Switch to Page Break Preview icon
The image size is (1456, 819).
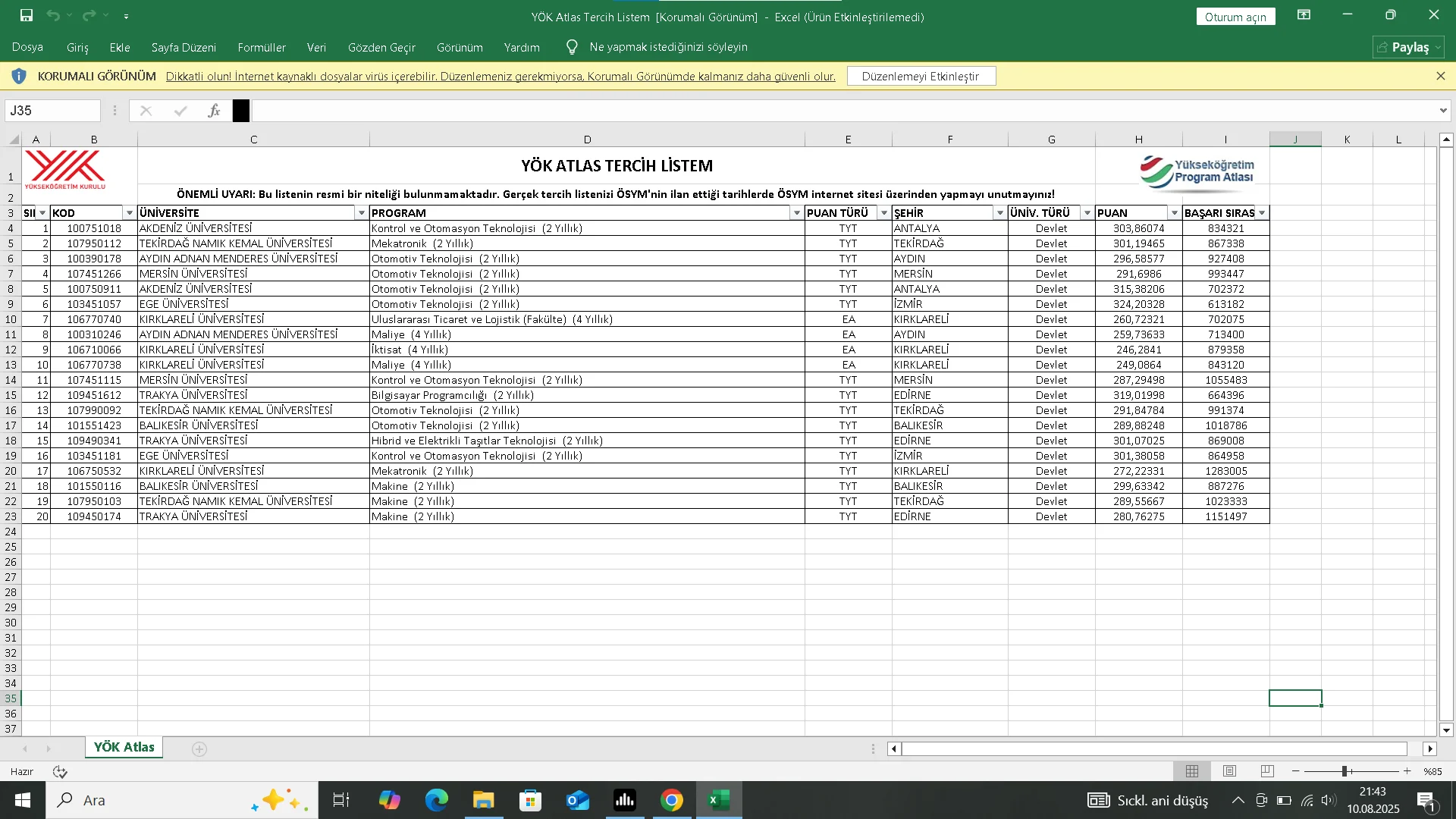1267,771
